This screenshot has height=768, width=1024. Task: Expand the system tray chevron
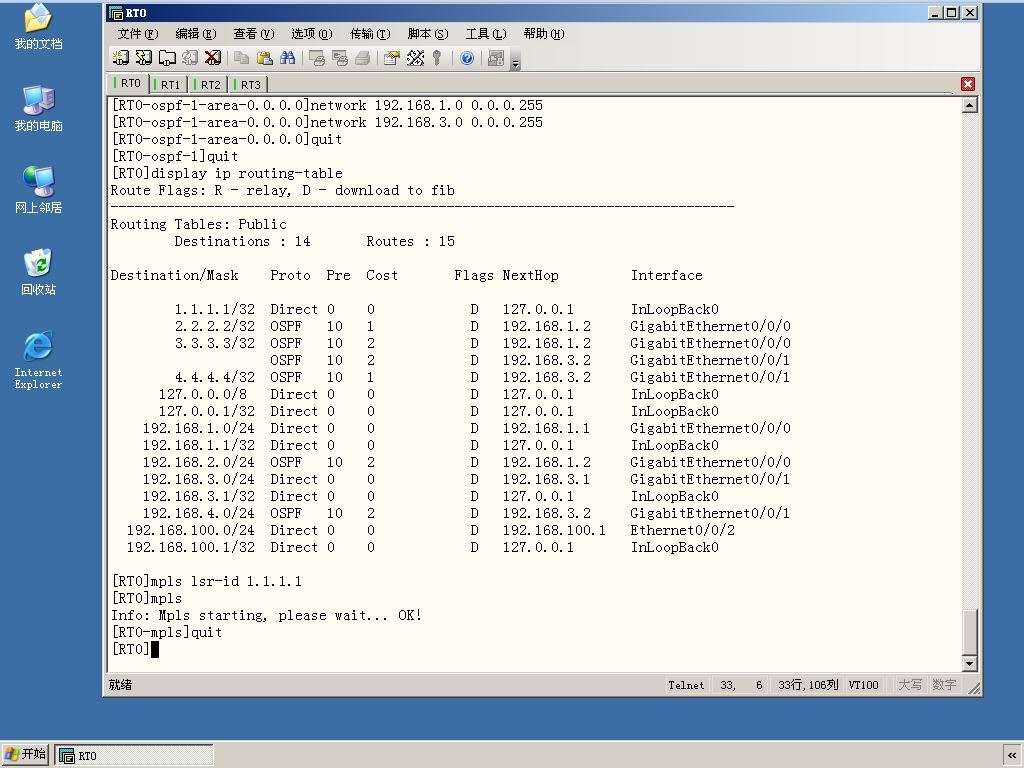[x=1012, y=755]
